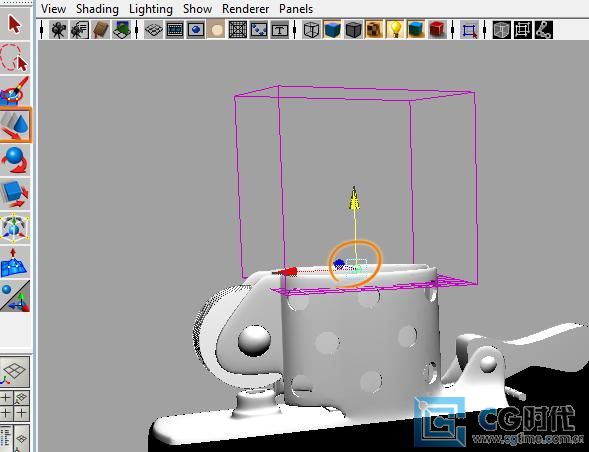The image size is (589, 452).
Task: Switch to single perspective view layout
Action: 15,372
